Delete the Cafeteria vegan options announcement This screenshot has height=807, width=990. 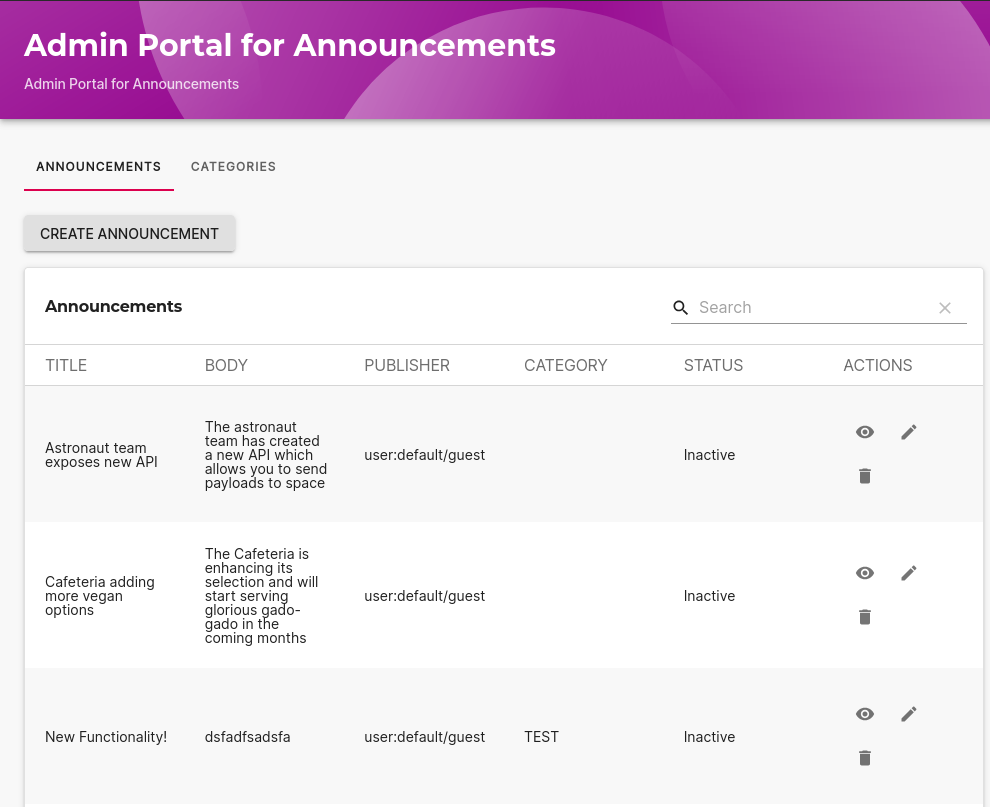point(864,617)
